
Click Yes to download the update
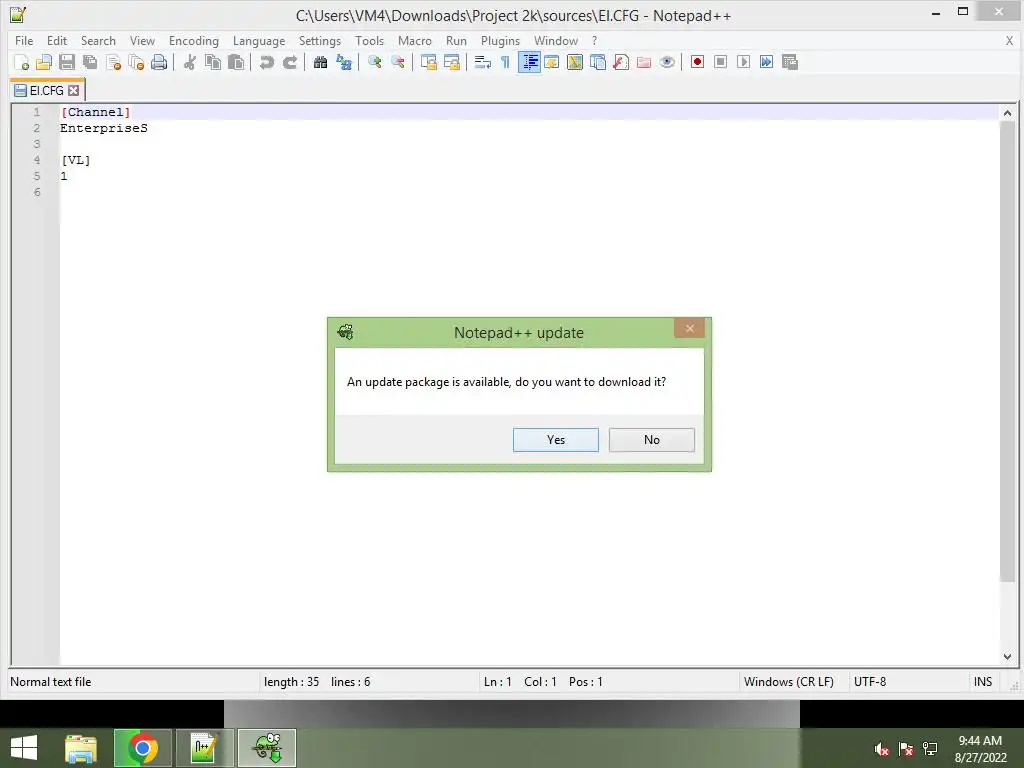556,440
